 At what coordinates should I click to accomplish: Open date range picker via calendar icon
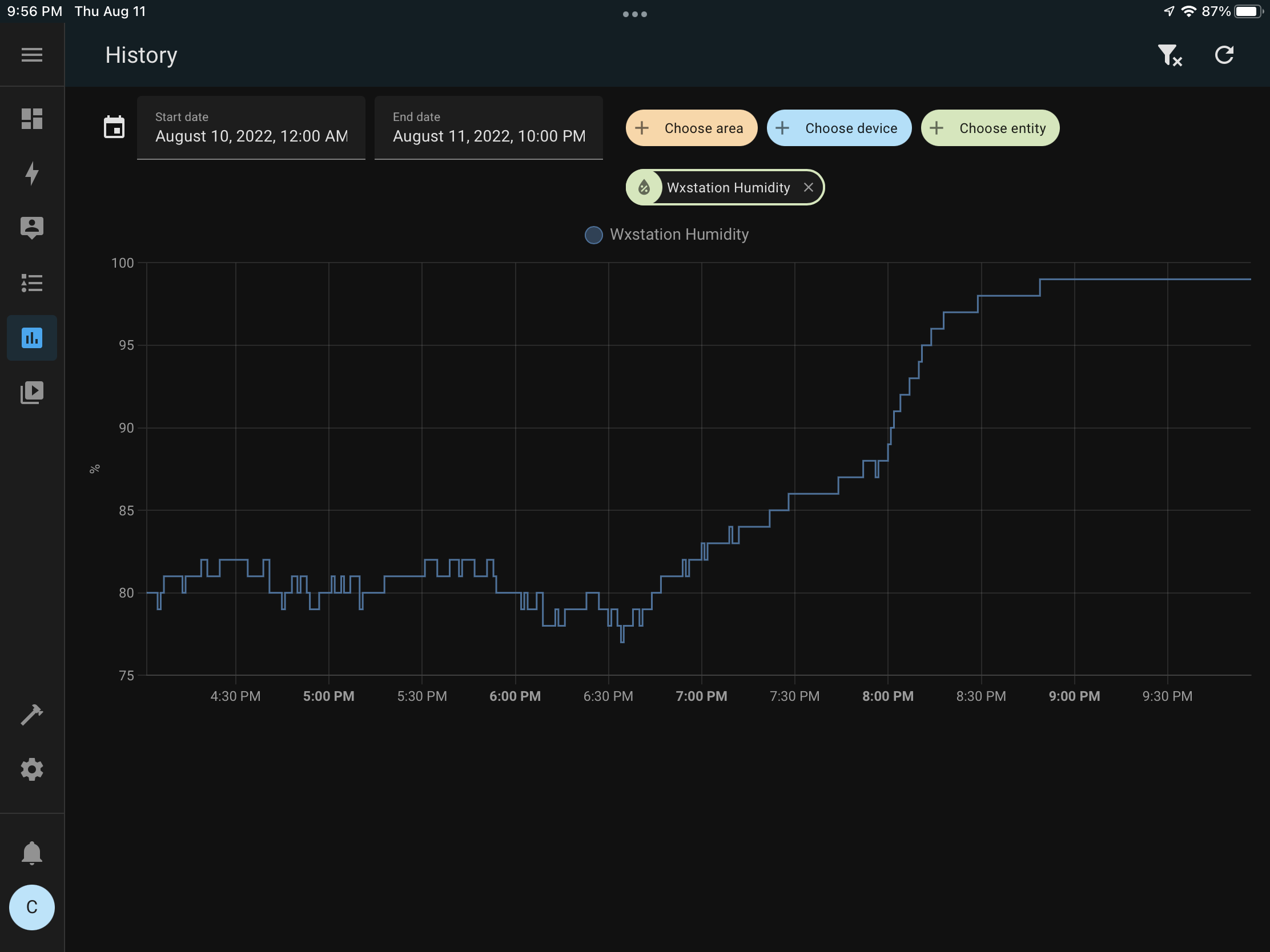tap(114, 127)
